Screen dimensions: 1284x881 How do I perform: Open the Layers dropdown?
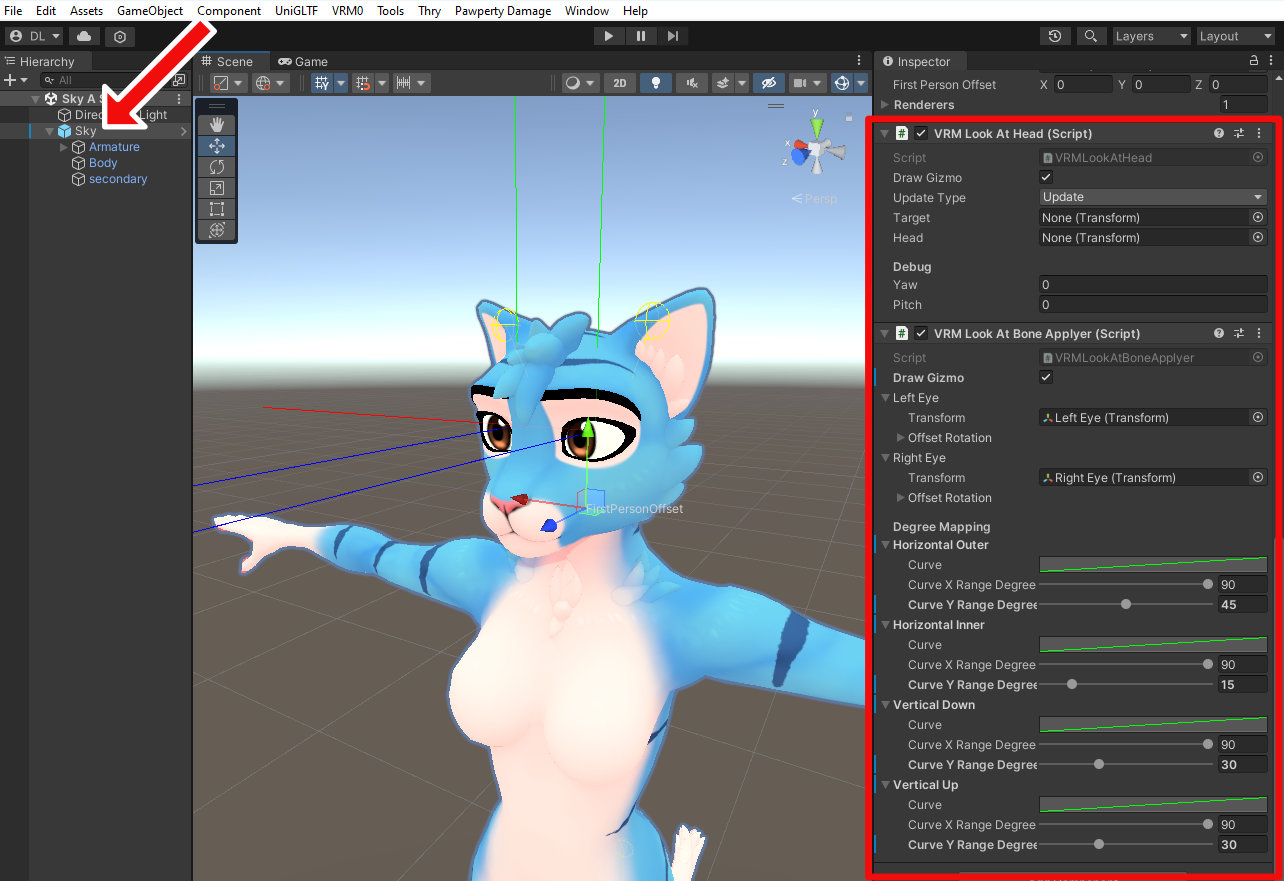coord(1152,36)
